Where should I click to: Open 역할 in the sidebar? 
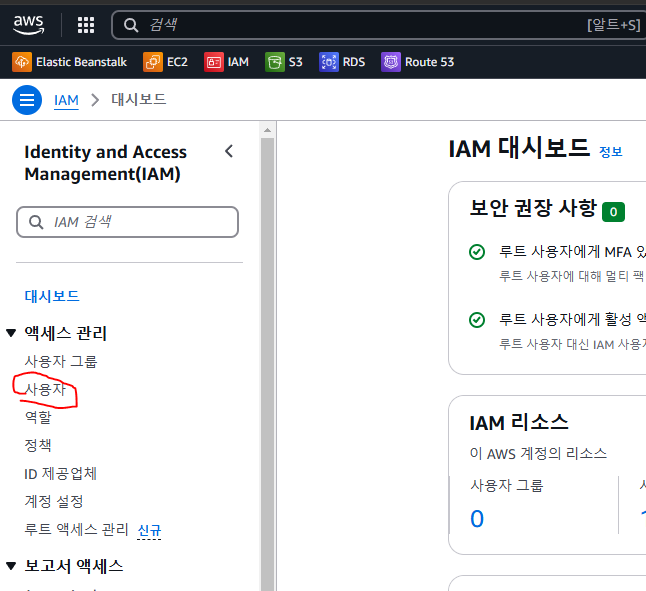38,417
